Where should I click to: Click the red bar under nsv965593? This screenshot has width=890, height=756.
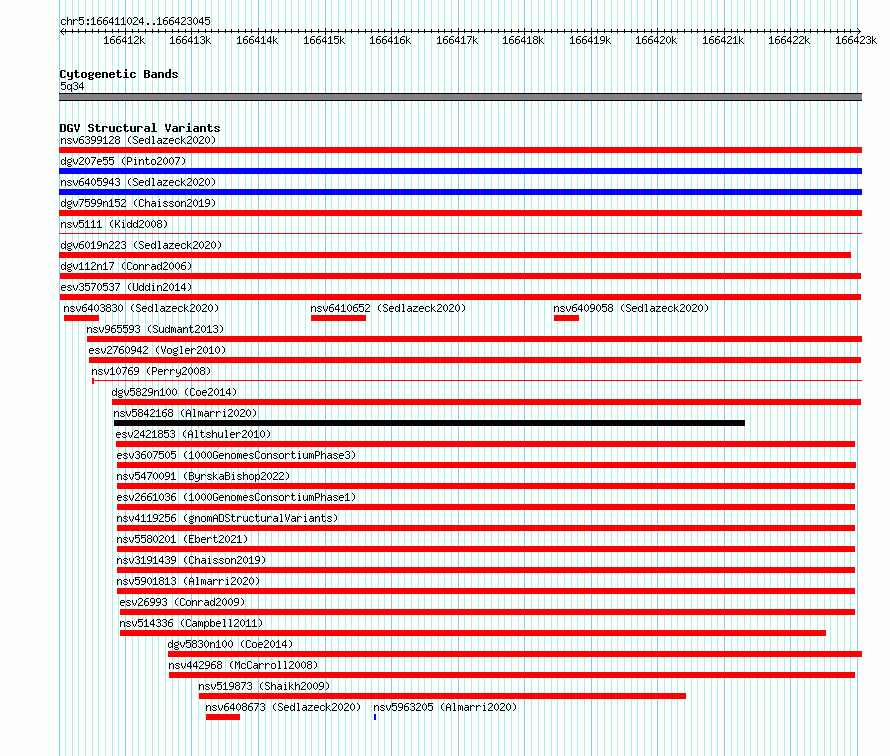point(475,339)
